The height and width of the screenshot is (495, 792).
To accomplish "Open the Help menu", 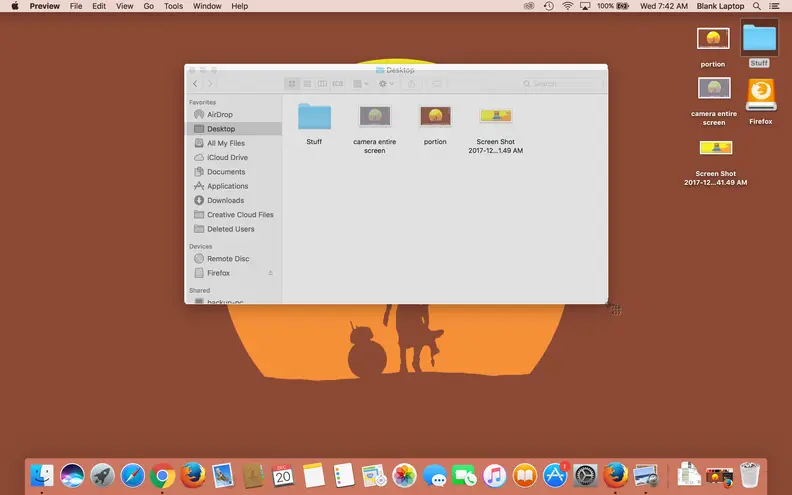I will tap(239, 6).
